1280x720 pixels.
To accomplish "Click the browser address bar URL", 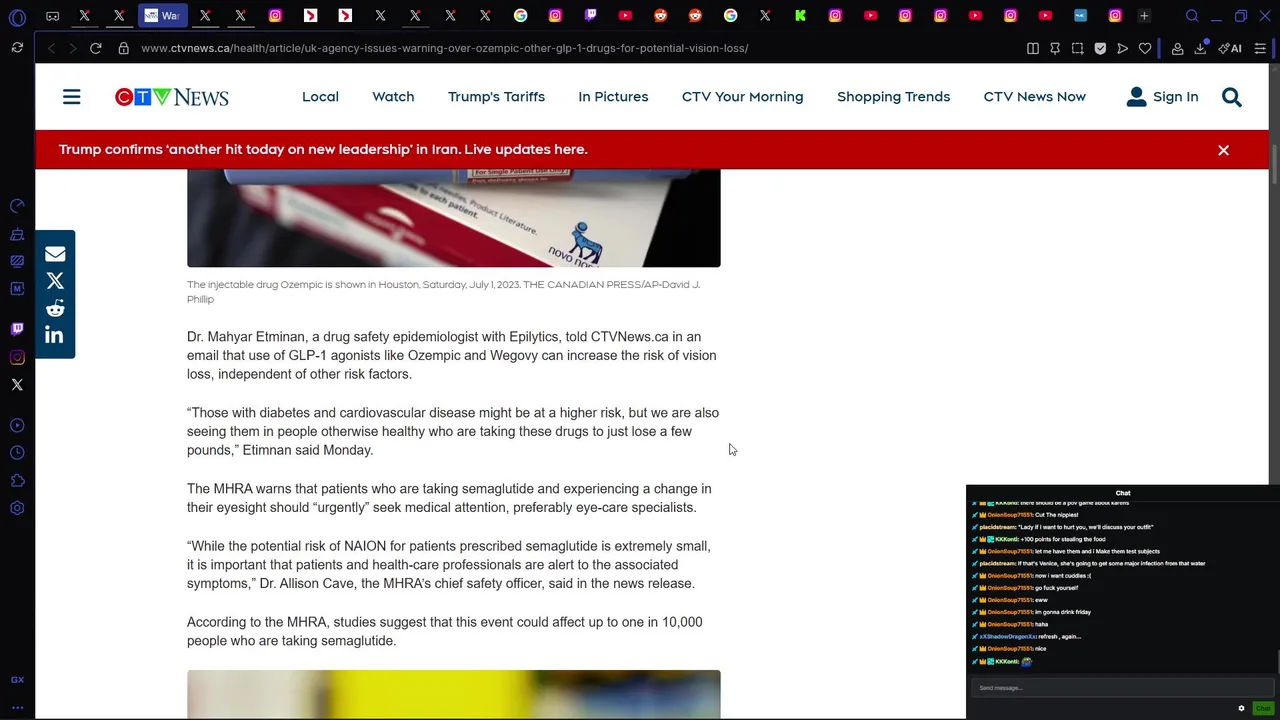I will pyautogui.click(x=444, y=48).
